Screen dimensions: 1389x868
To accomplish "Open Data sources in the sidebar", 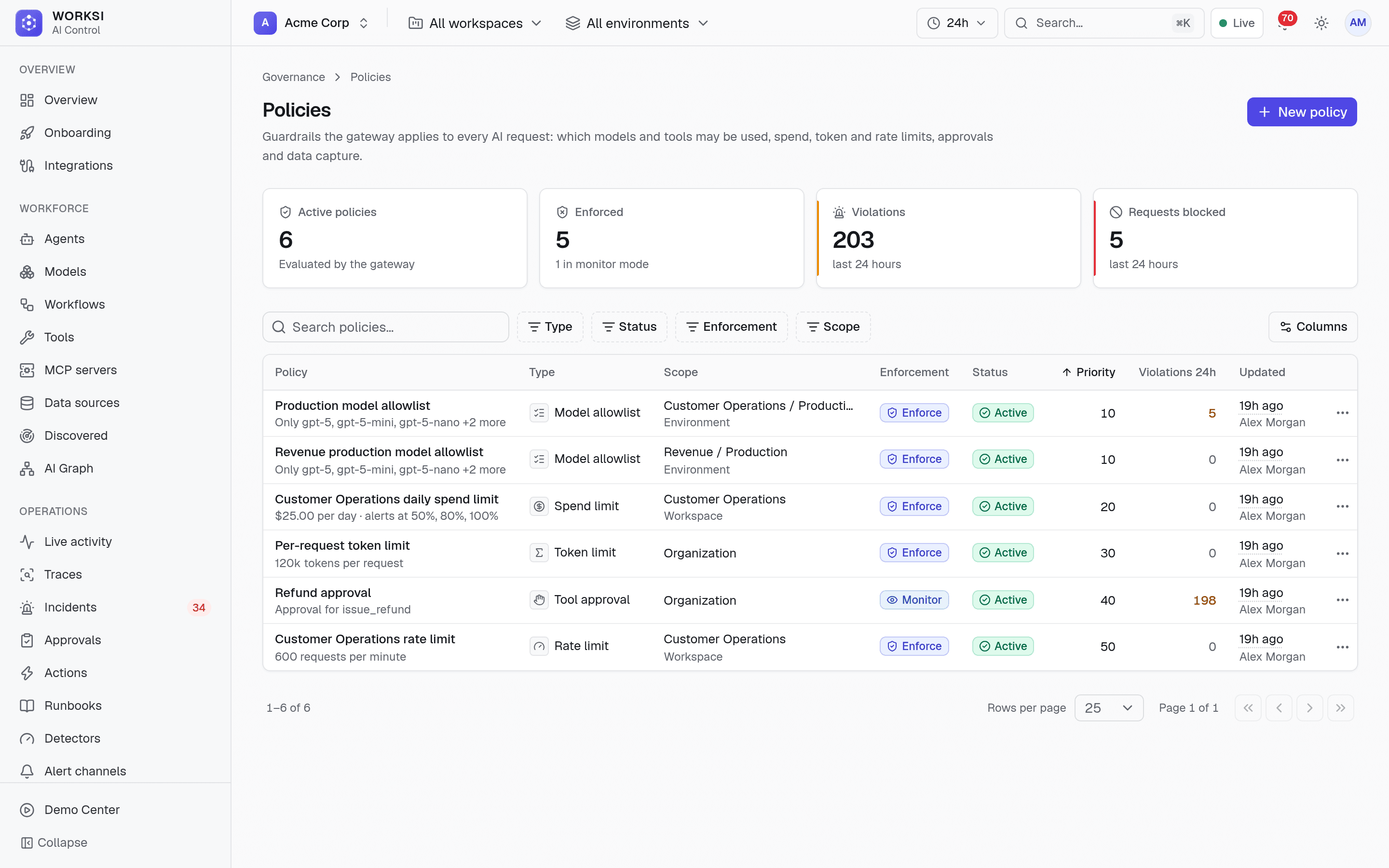I will point(115,403).
